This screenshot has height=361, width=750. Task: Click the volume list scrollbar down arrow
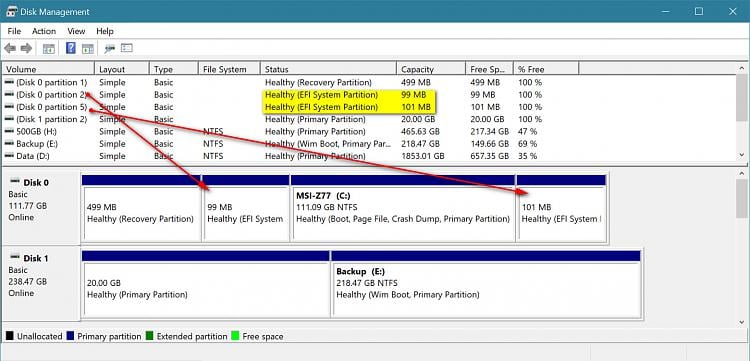[742, 155]
